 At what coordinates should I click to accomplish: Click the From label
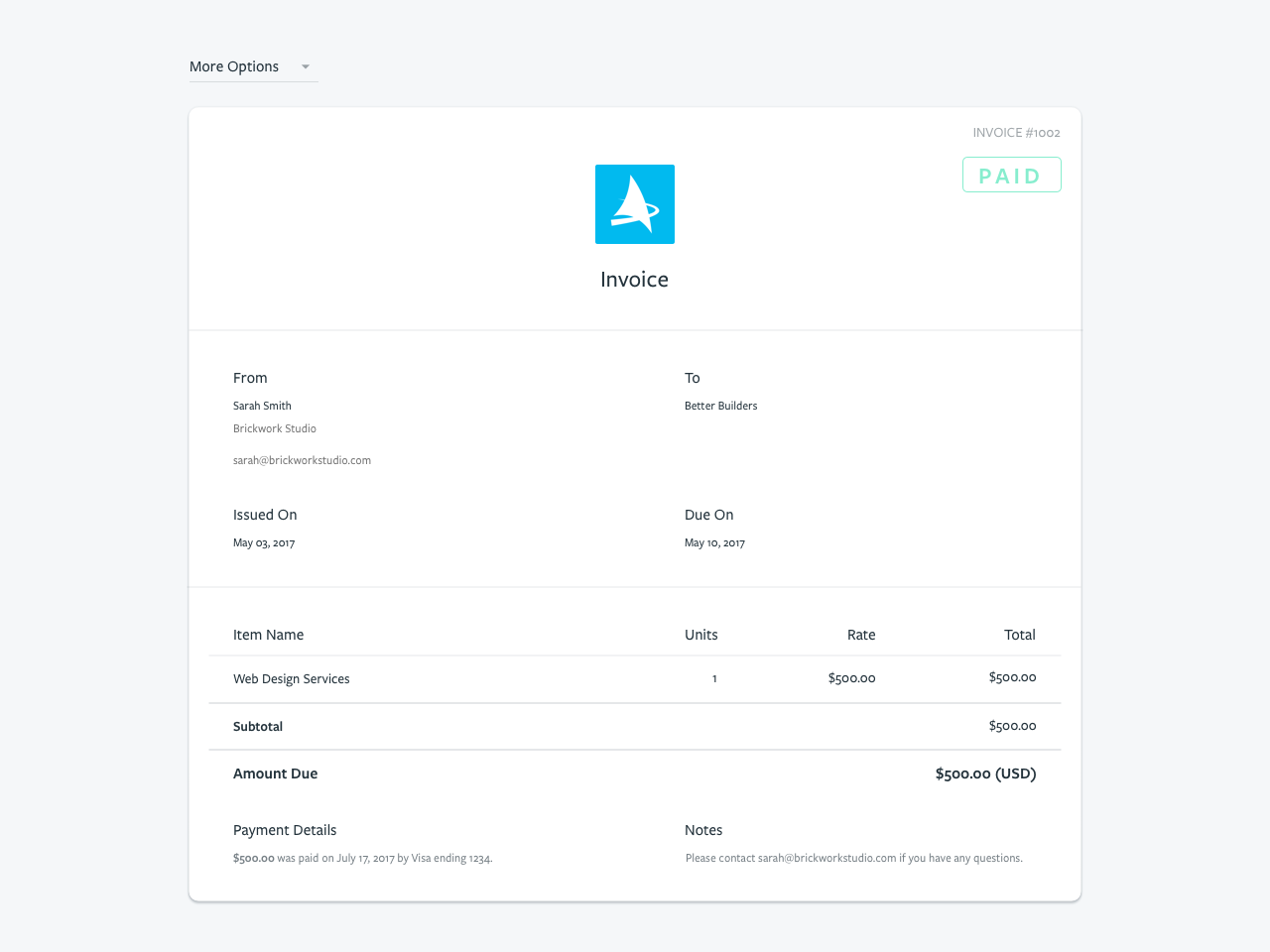pyautogui.click(x=250, y=378)
